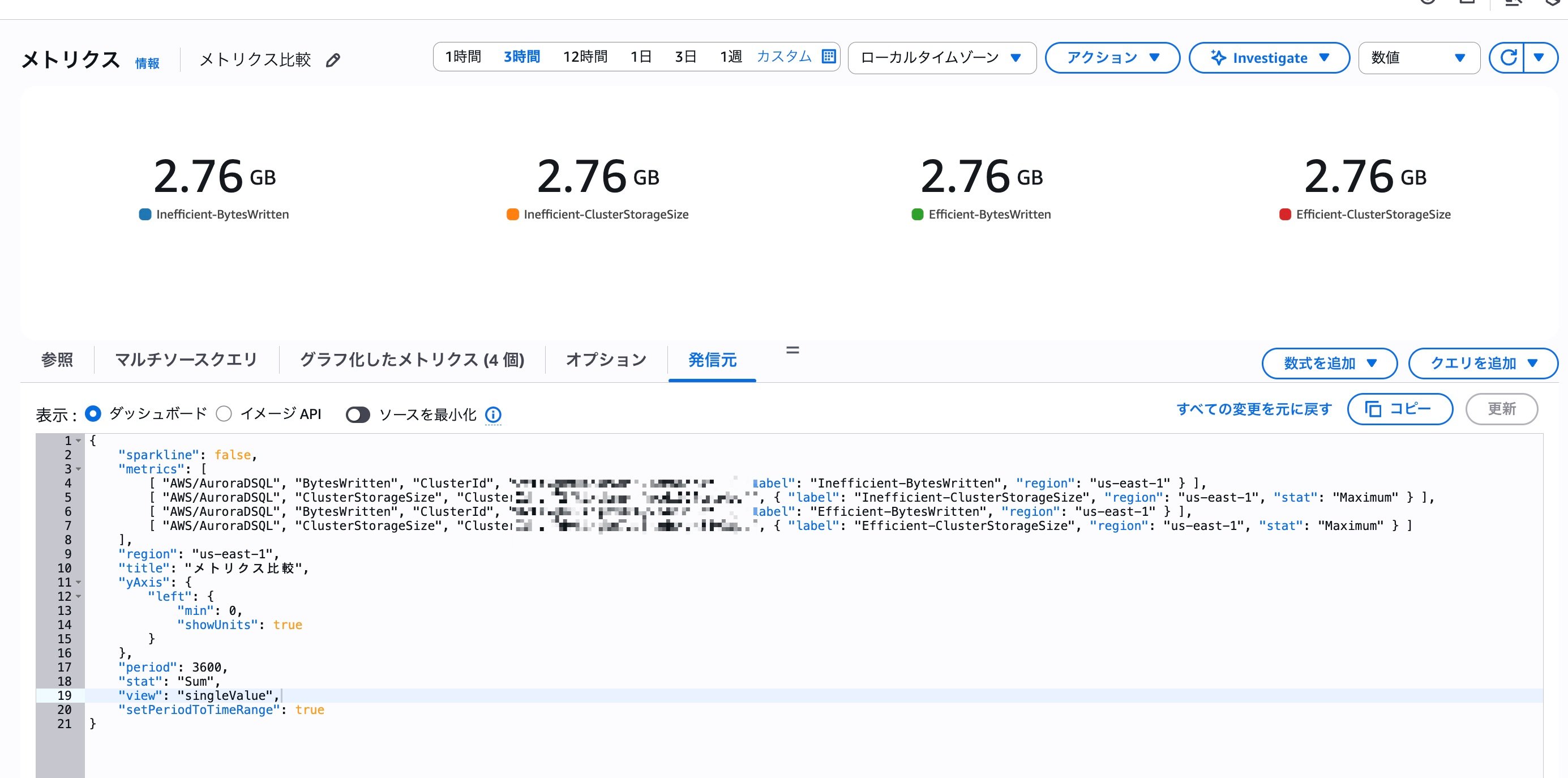The height and width of the screenshot is (778, 1568).
Task: Open the calendar icon beside カスタム
Action: tap(828, 56)
